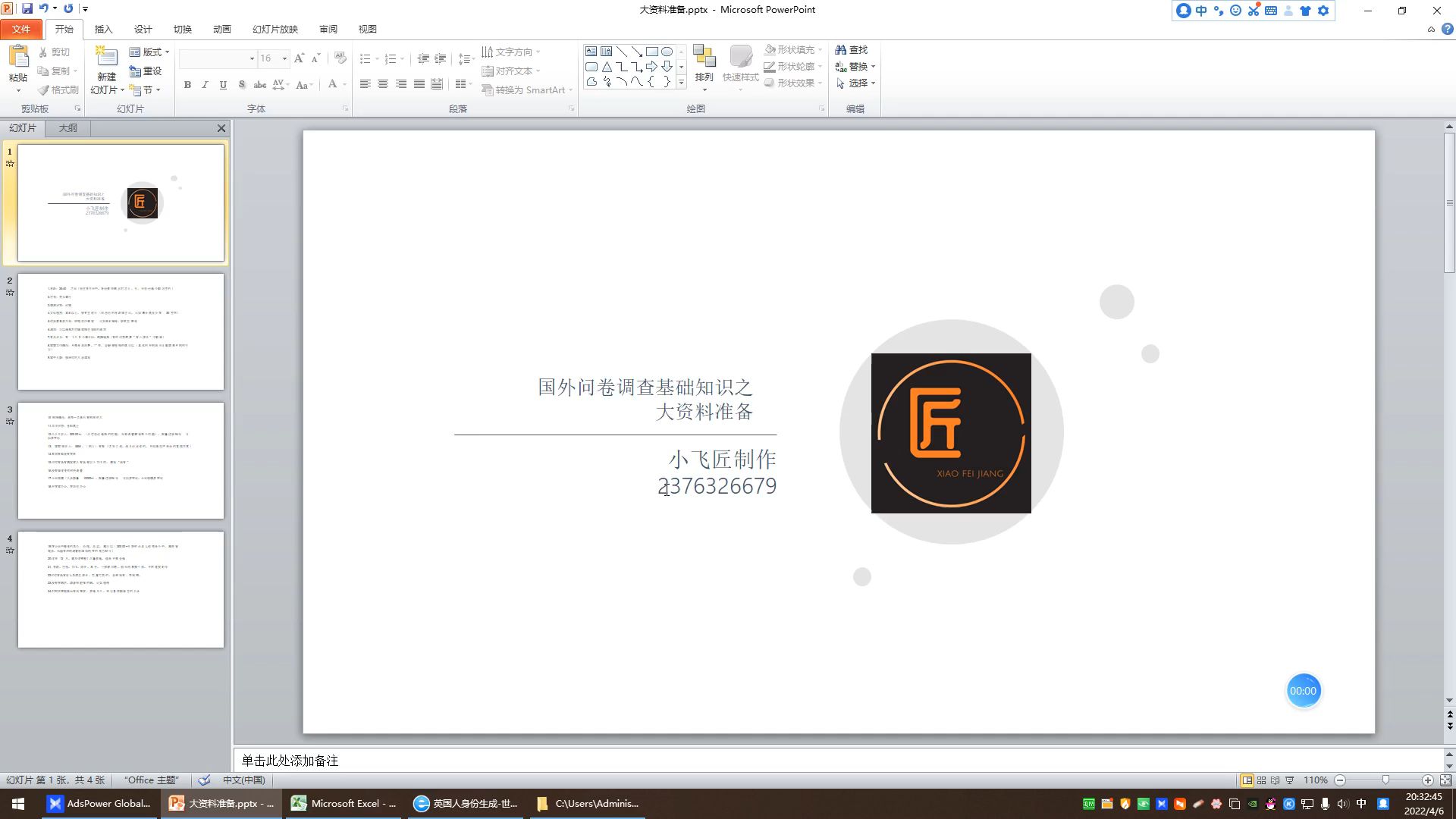This screenshot has height=819, width=1456.
Task: Start Slide Show from status bar icon
Action: pos(1289,780)
